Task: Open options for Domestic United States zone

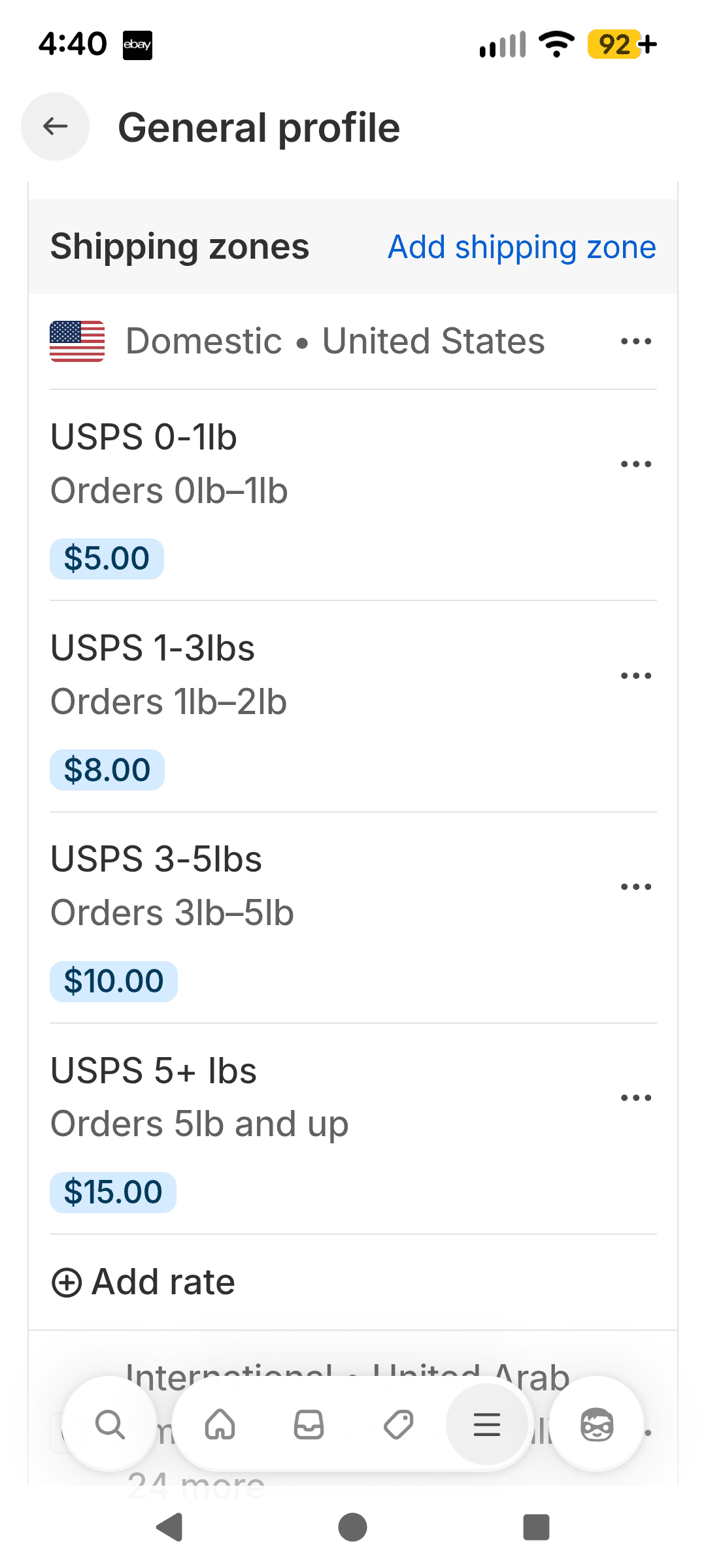Action: click(x=636, y=341)
